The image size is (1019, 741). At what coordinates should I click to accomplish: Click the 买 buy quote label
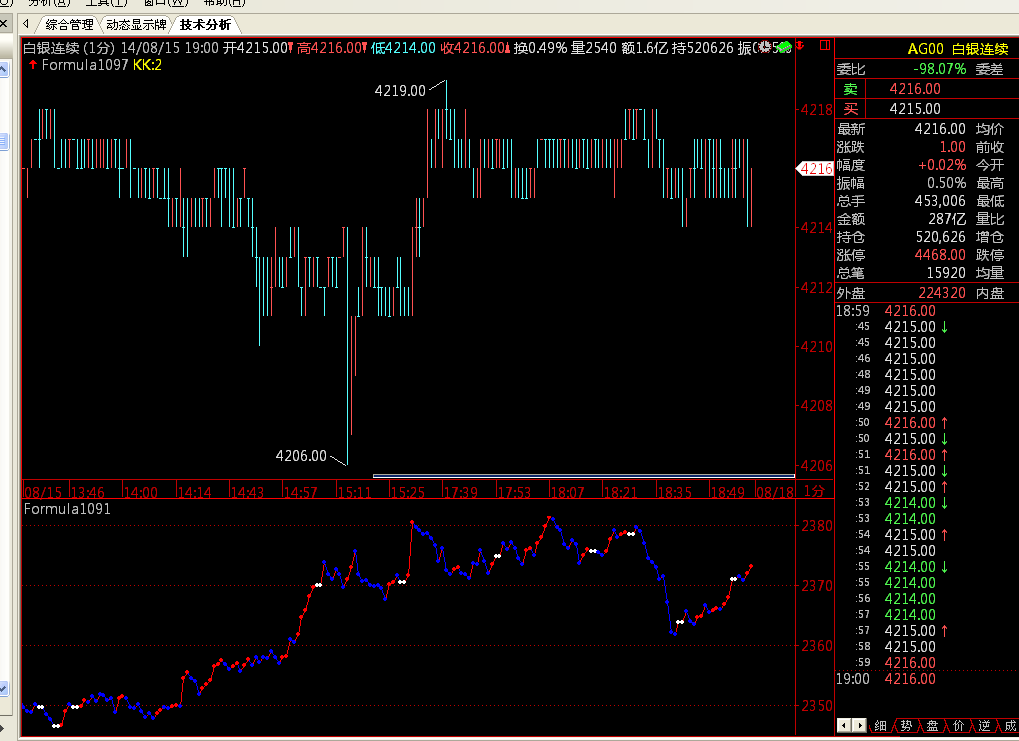click(851, 109)
